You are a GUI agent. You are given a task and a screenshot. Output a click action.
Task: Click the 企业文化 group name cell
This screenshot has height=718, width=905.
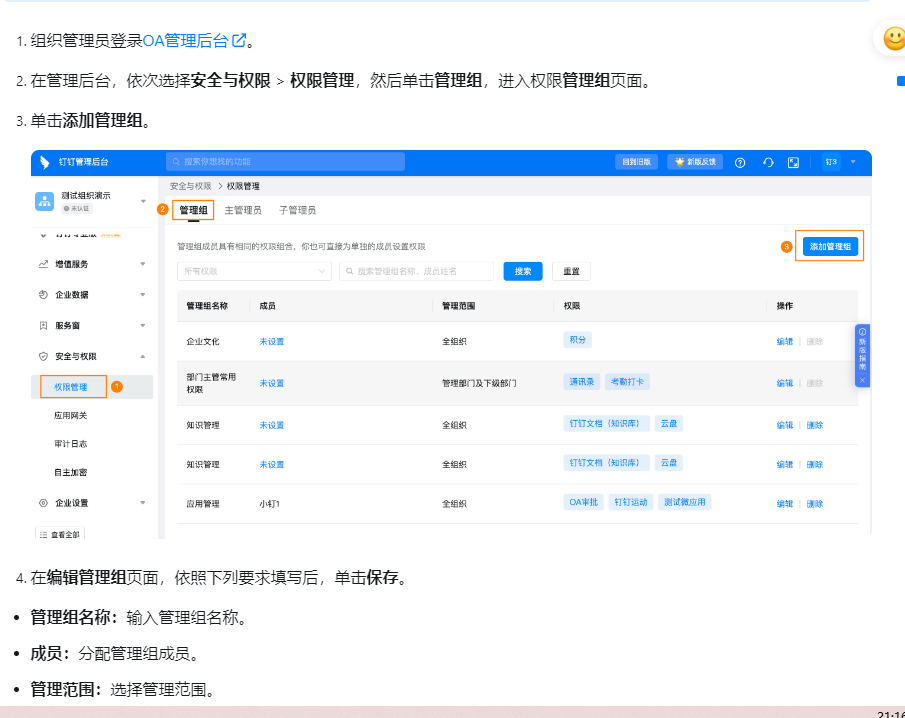click(x=203, y=342)
